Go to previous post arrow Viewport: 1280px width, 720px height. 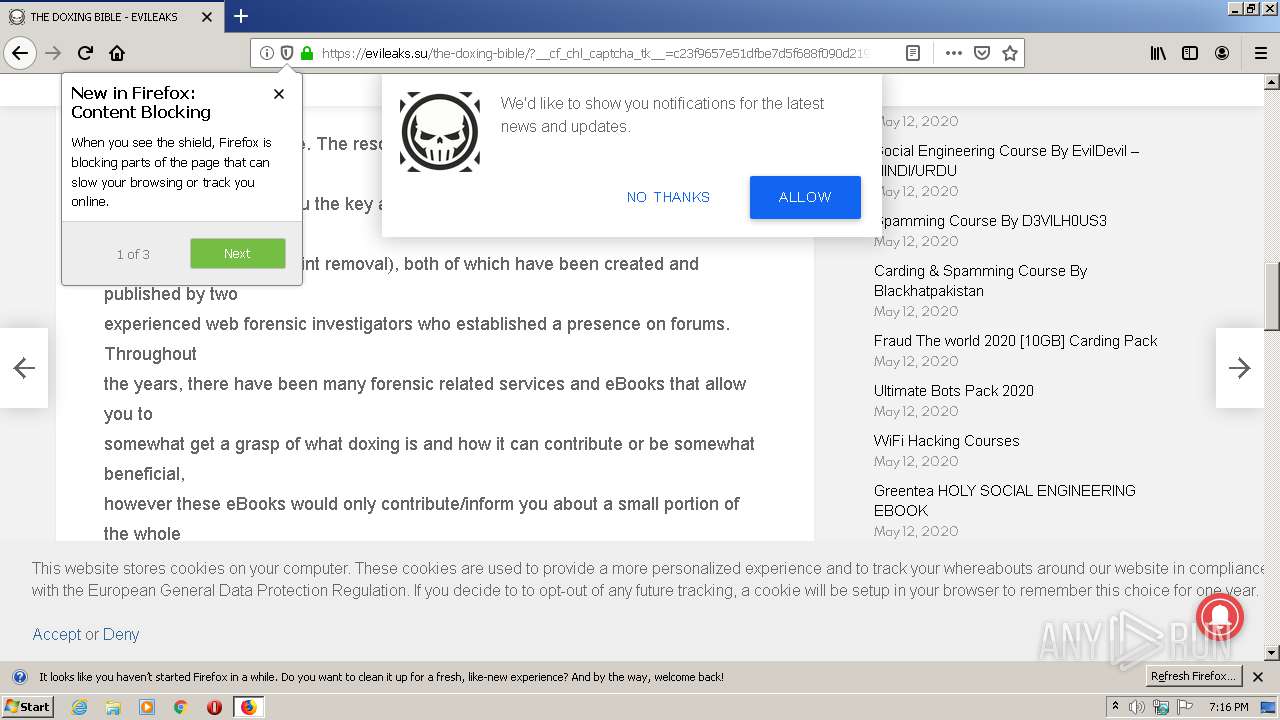tap(24, 368)
